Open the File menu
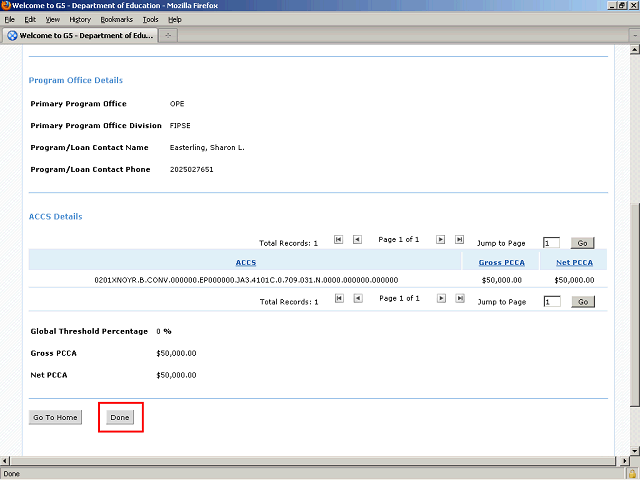This screenshot has height=480, width=640. point(9,20)
